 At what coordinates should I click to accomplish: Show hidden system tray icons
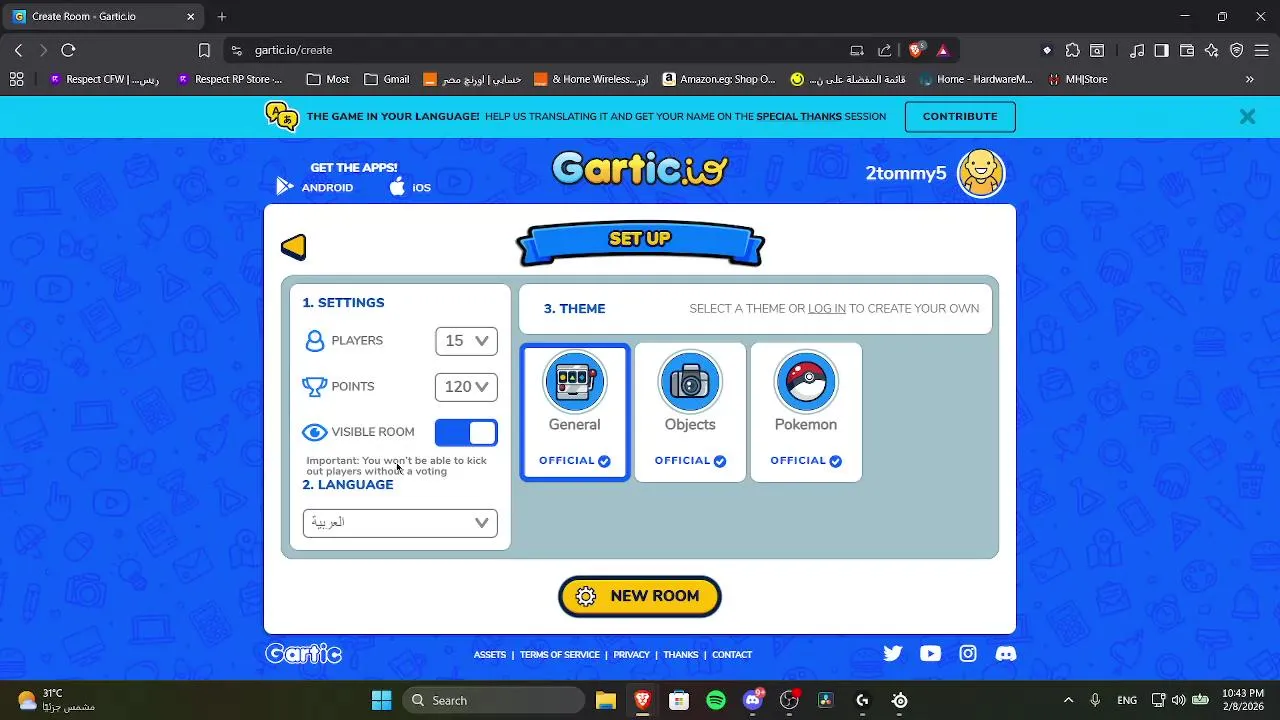tap(1068, 700)
